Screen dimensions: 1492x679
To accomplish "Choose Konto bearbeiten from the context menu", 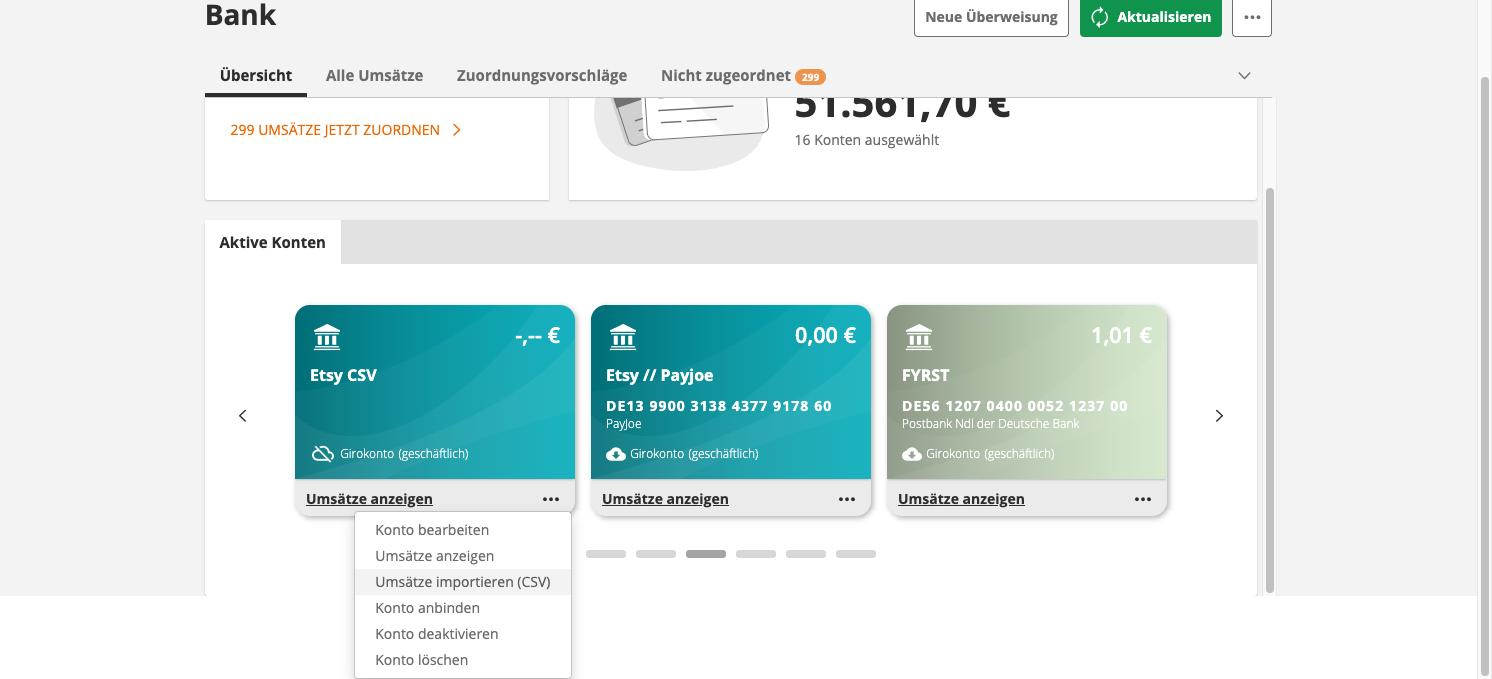I will pyautogui.click(x=463, y=530).
